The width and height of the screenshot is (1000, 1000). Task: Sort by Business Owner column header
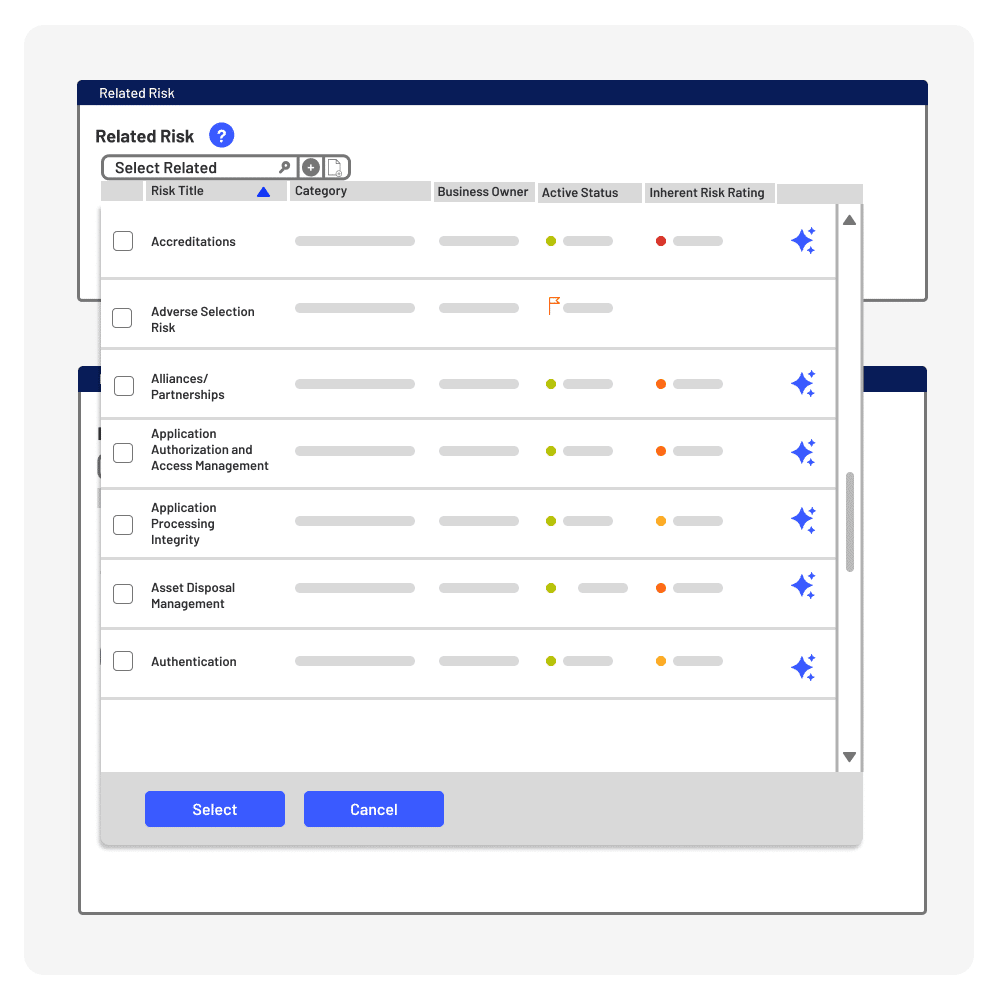tap(483, 192)
